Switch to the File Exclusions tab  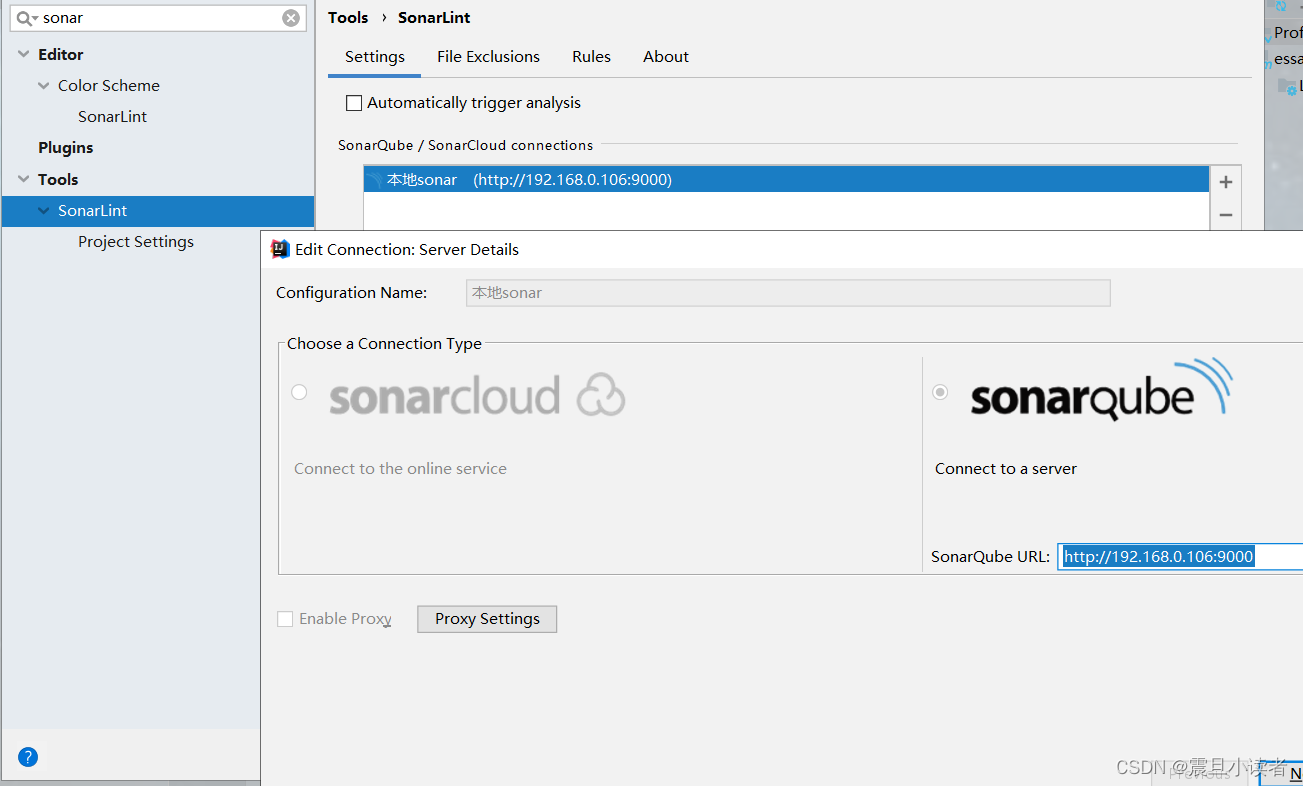[x=488, y=56]
